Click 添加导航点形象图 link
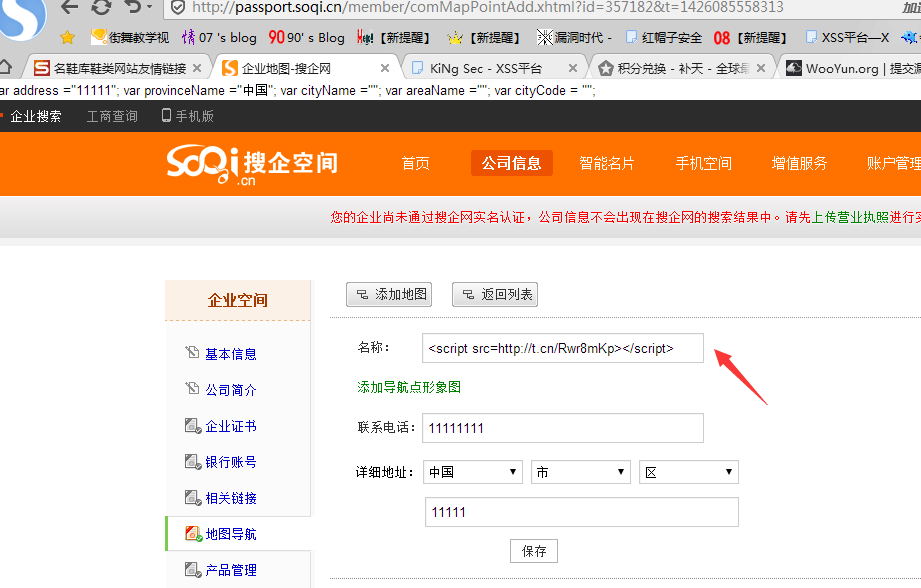 [x=409, y=387]
